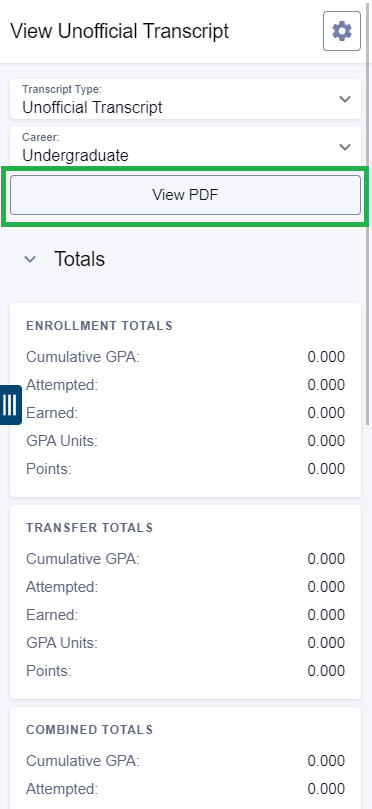
Task: Click the Transfer Totals Cumulative GPA value
Action: (x=326, y=559)
